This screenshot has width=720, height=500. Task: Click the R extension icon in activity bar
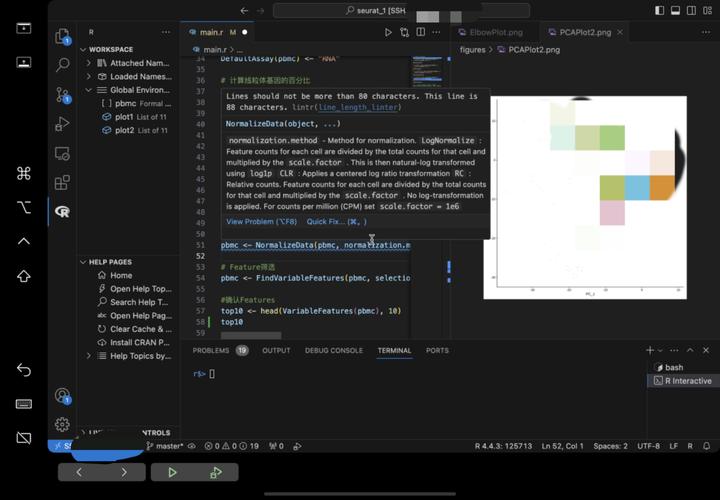pyautogui.click(x=62, y=212)
